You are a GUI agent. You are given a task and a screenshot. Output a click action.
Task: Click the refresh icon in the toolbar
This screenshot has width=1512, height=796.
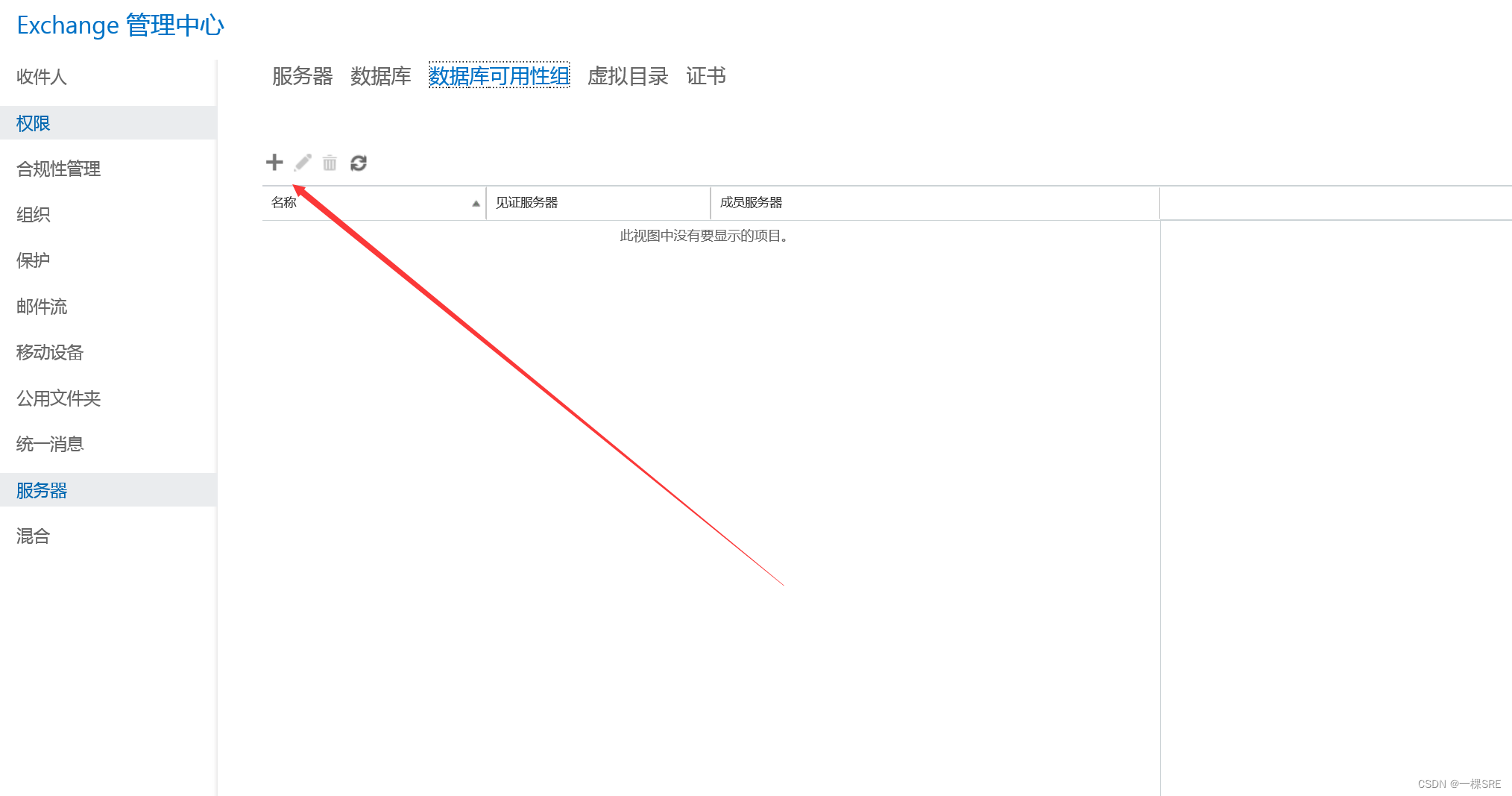pyautogui.click(x=359, y=163)
